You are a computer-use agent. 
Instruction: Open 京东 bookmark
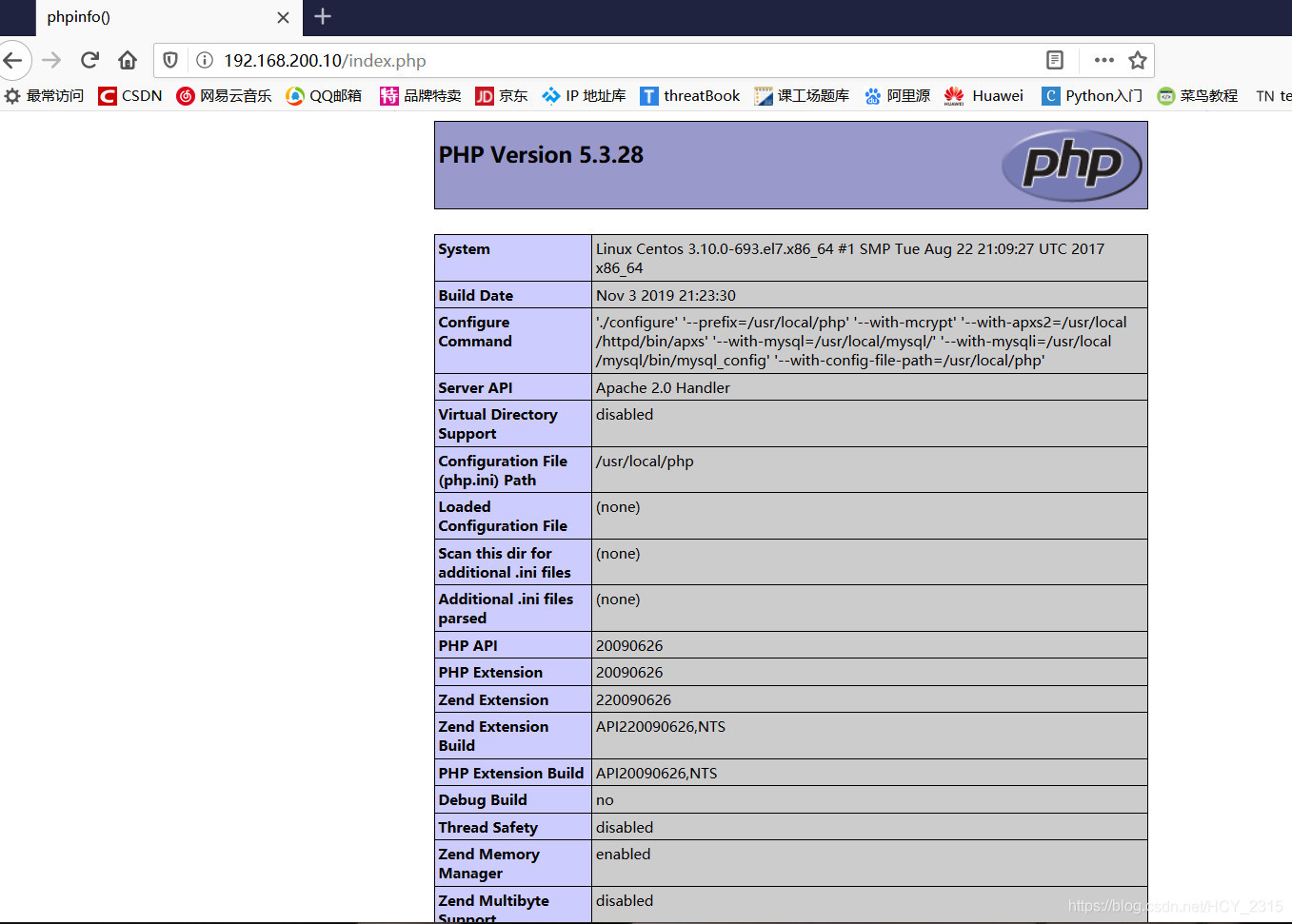click(x=502, y=95)
